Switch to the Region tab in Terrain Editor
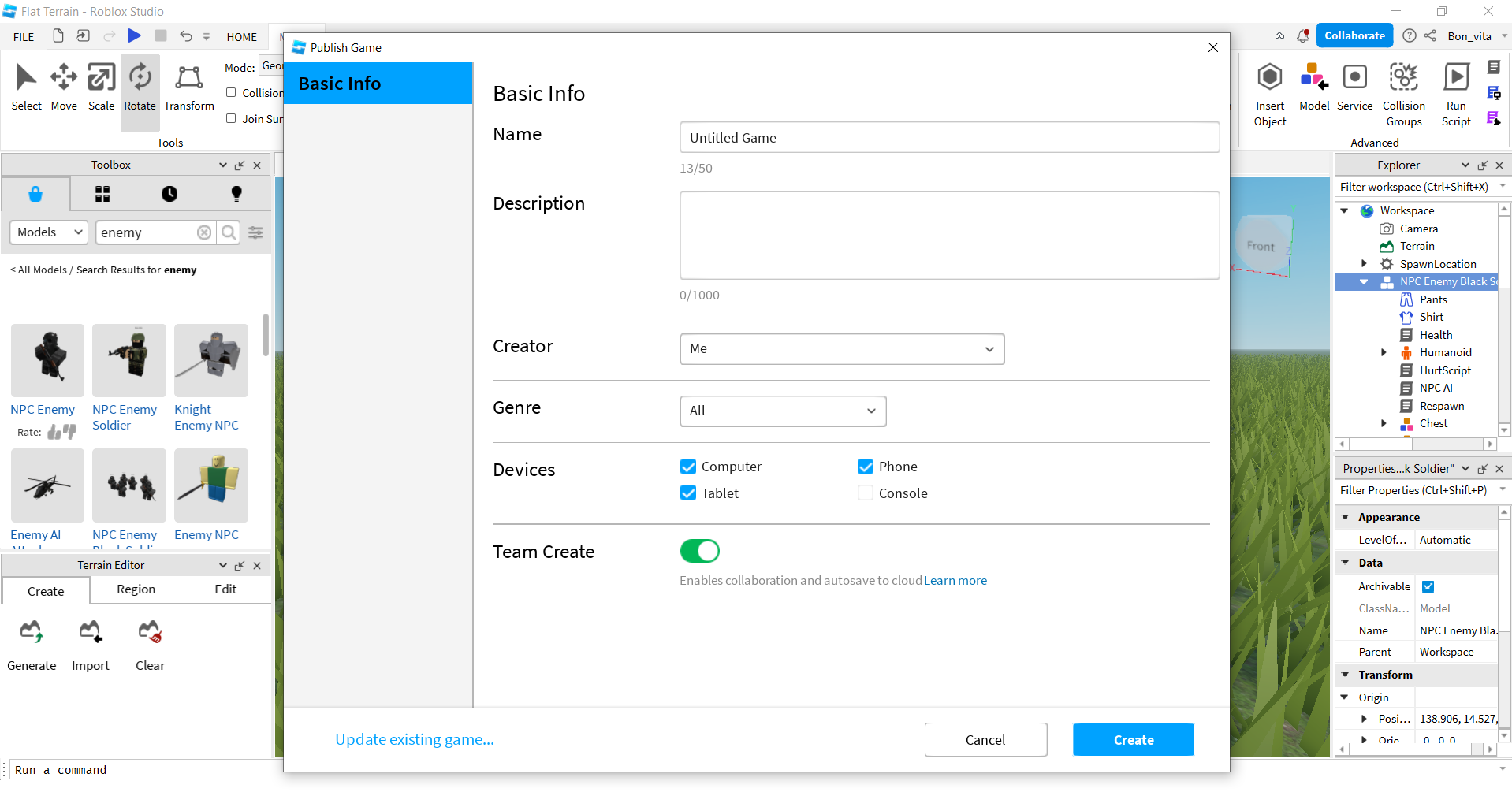 click(136, 589)
